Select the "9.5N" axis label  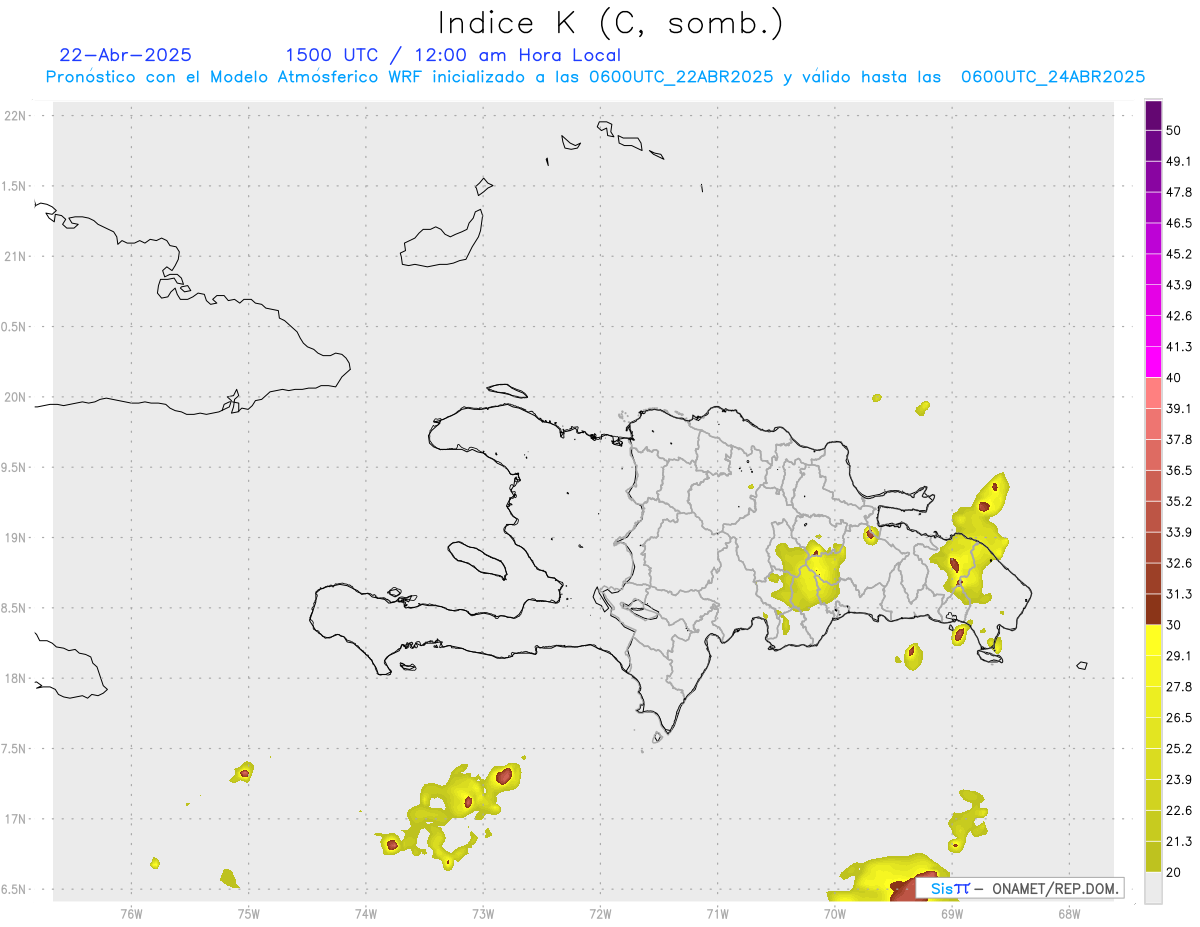(15, 467)
